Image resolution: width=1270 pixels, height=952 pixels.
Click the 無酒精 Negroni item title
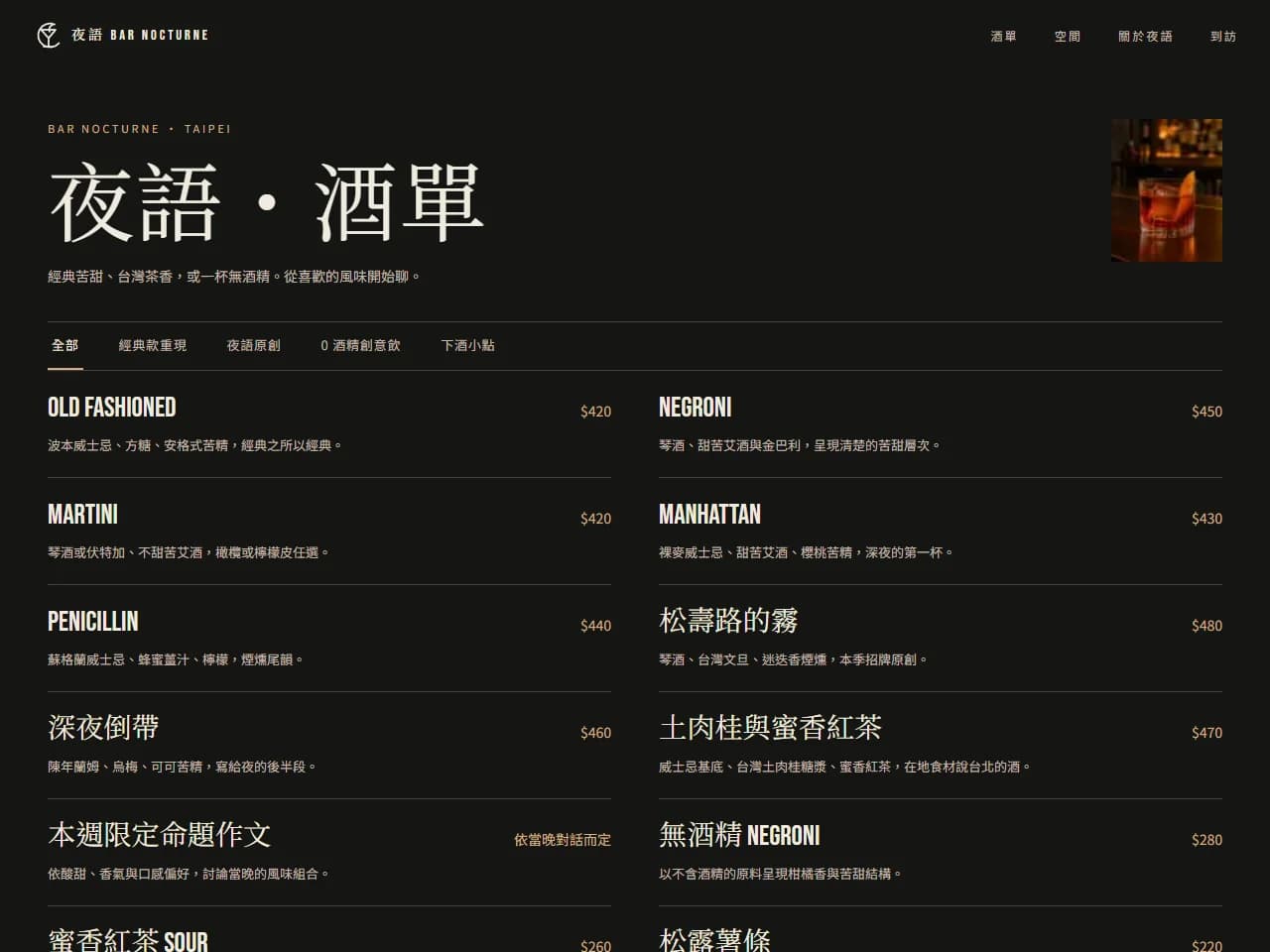point(739,835)
